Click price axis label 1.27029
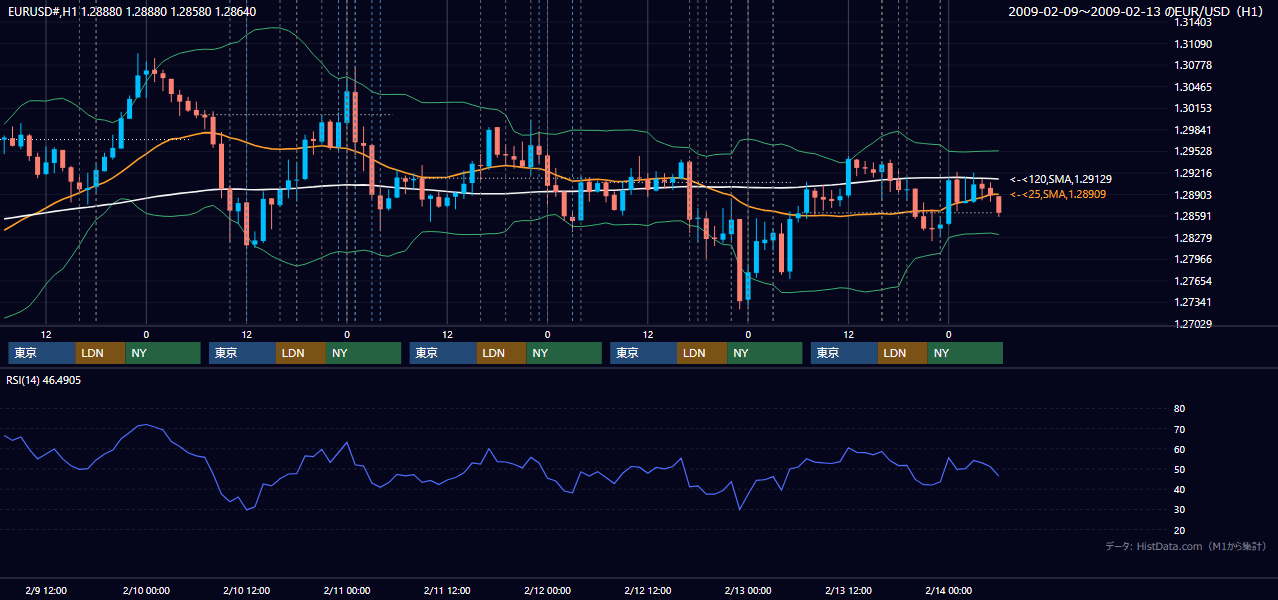The height and width of the screenshot is (600, 1278). 1193,324
